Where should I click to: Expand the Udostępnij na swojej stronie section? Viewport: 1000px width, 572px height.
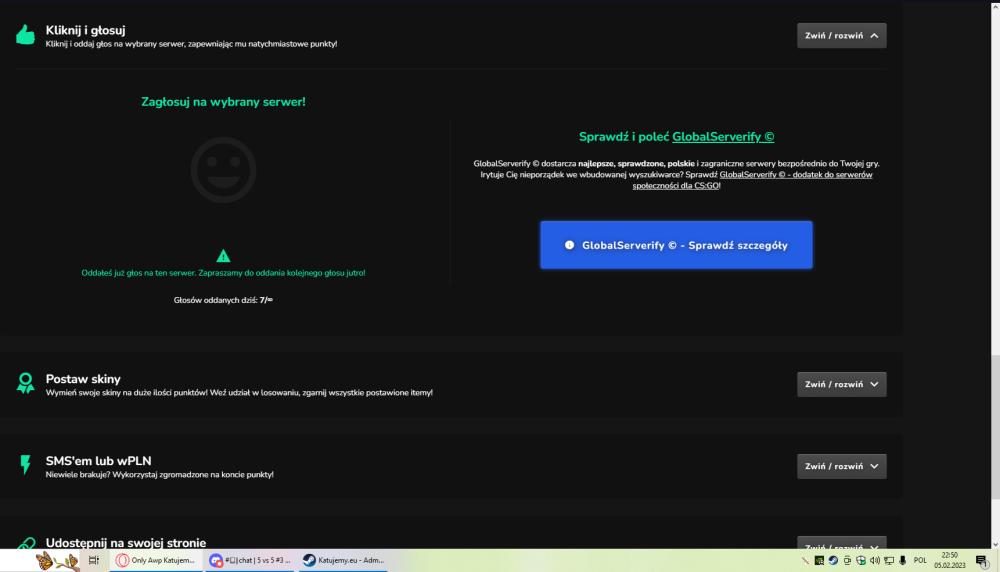click(841, 543)
